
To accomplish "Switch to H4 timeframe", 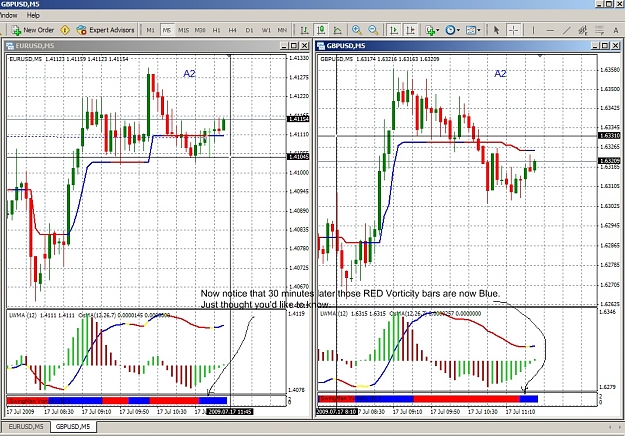I will tap(233, 30).
